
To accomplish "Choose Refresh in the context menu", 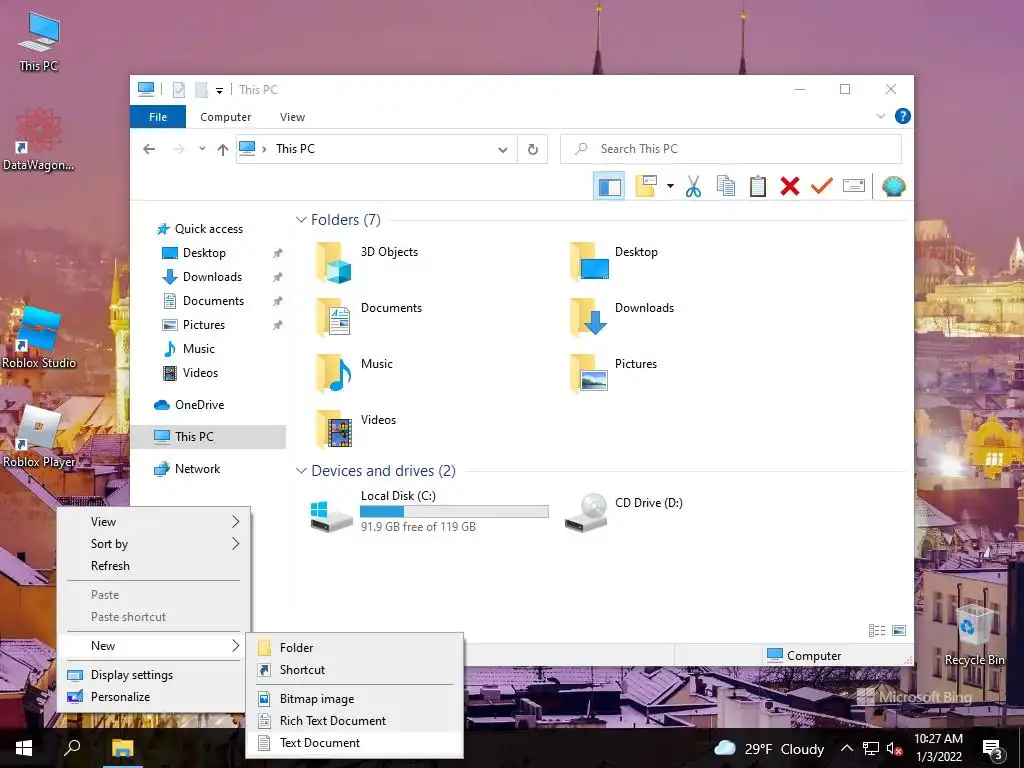I will [x=153, y=566].
